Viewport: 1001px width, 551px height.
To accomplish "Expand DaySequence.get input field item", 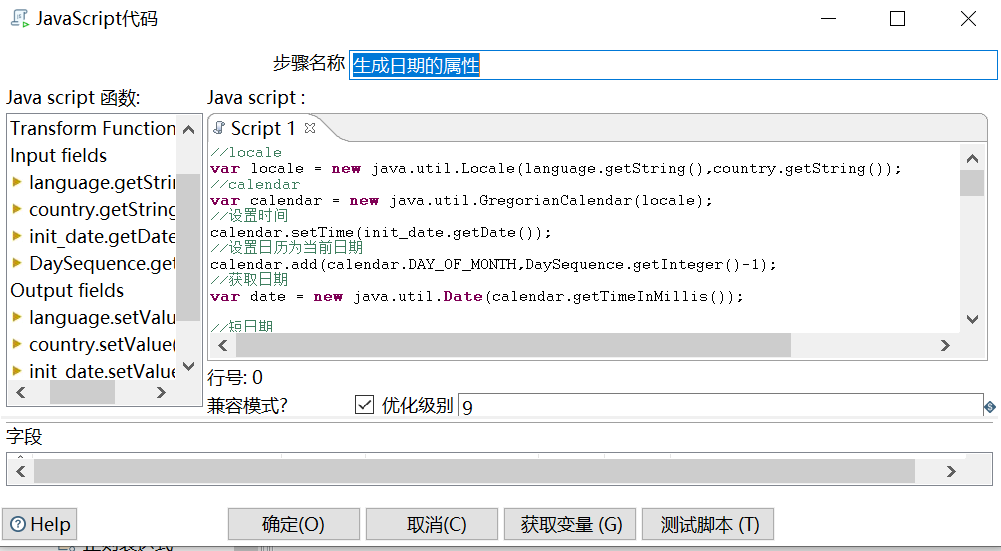I will point(17,263).
